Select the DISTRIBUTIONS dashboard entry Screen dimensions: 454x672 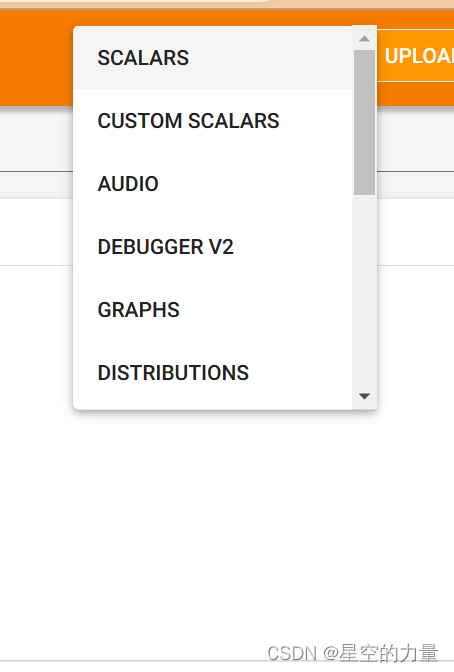click(213, 372)
